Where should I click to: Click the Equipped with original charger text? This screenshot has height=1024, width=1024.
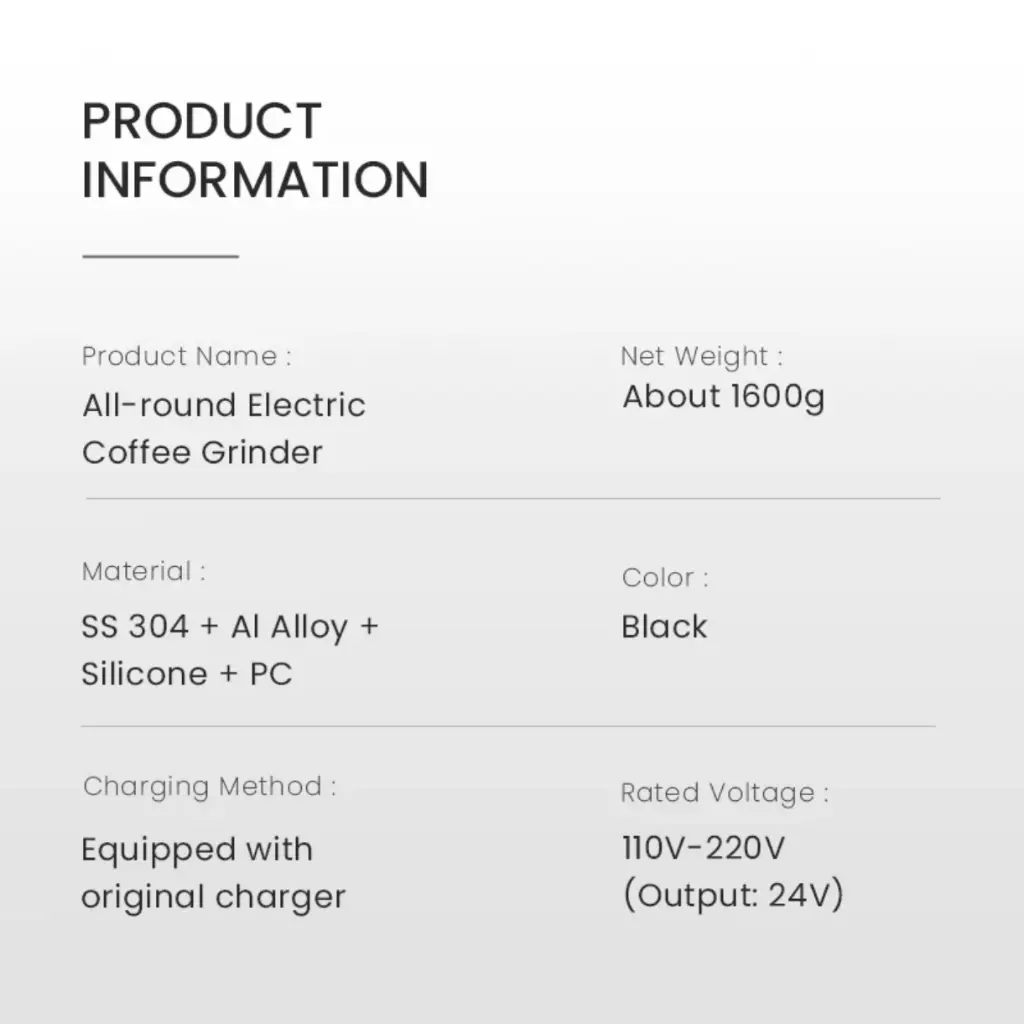coord(214,873)
